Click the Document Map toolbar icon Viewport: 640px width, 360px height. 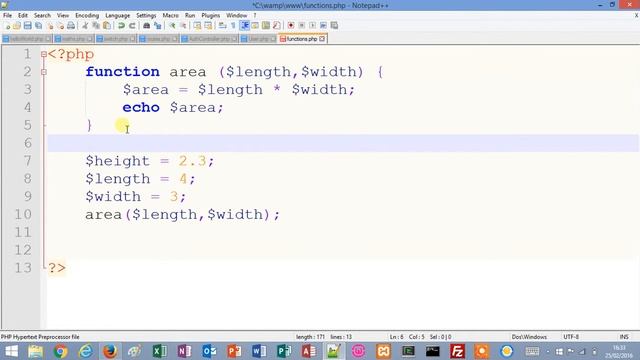tap(266, 26)
